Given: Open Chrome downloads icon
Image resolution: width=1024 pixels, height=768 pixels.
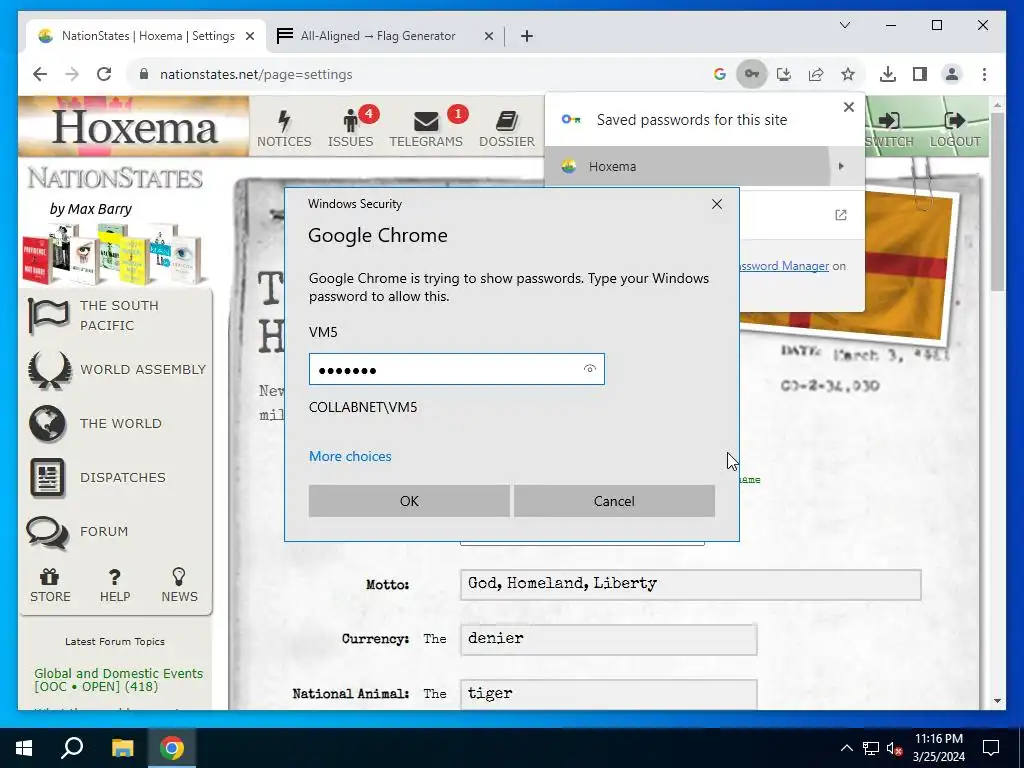Looking at the screenshot, I should point(888,74).
